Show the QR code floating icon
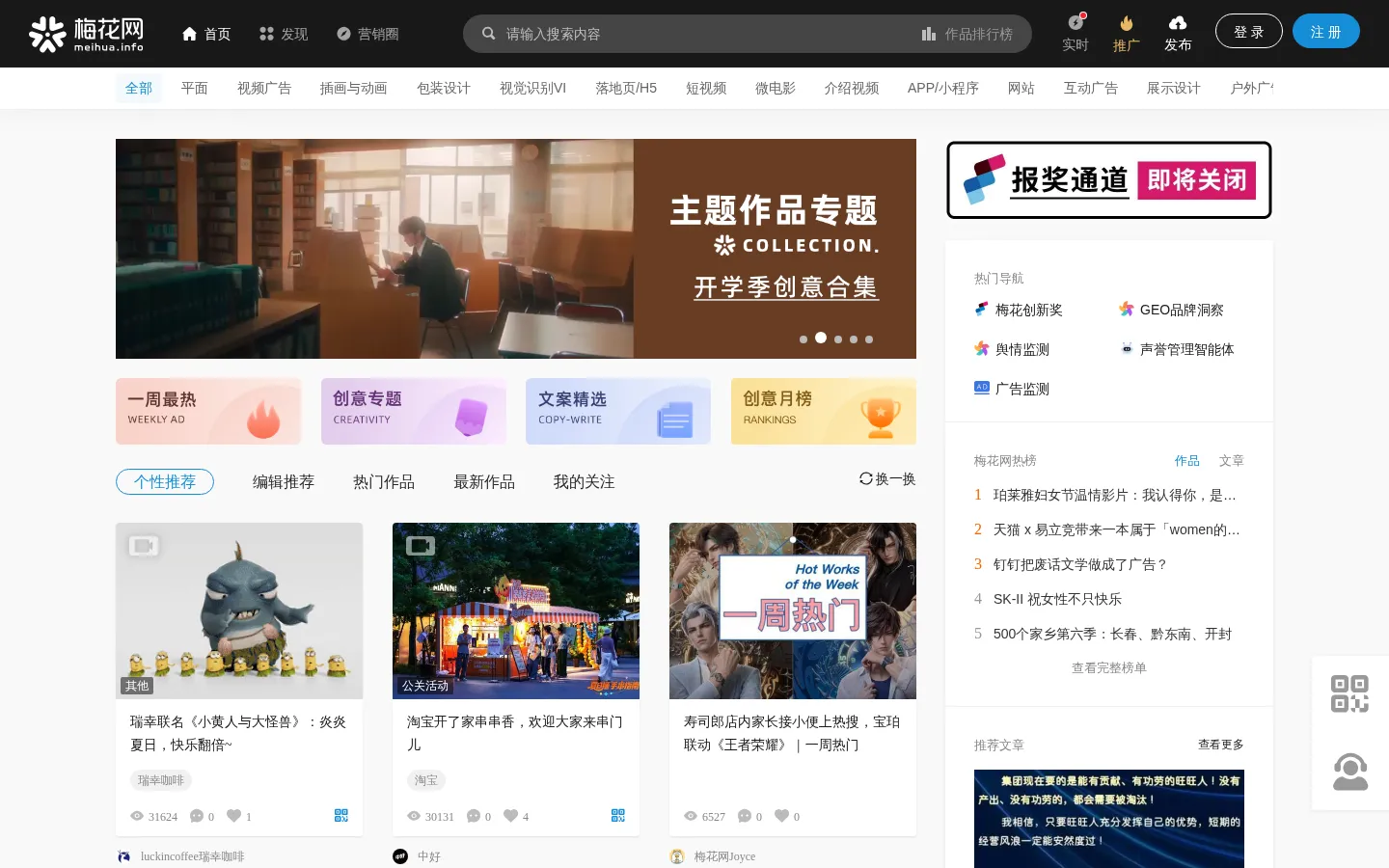Viewport: 1389px width, 868px height. point(1349,693)
